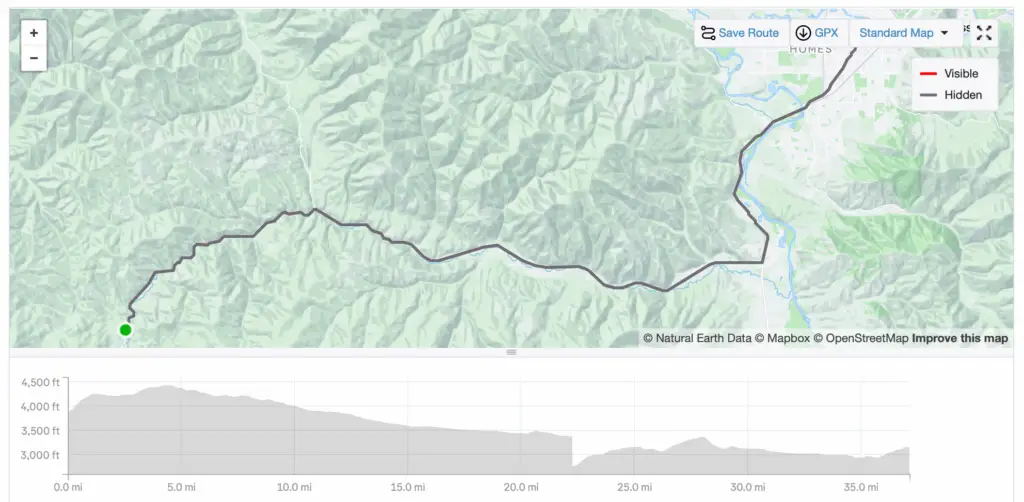Image resolution: width=1024 pixels, height=502 pixels.
Task: Click the Save Route button label
Action: 748,33
